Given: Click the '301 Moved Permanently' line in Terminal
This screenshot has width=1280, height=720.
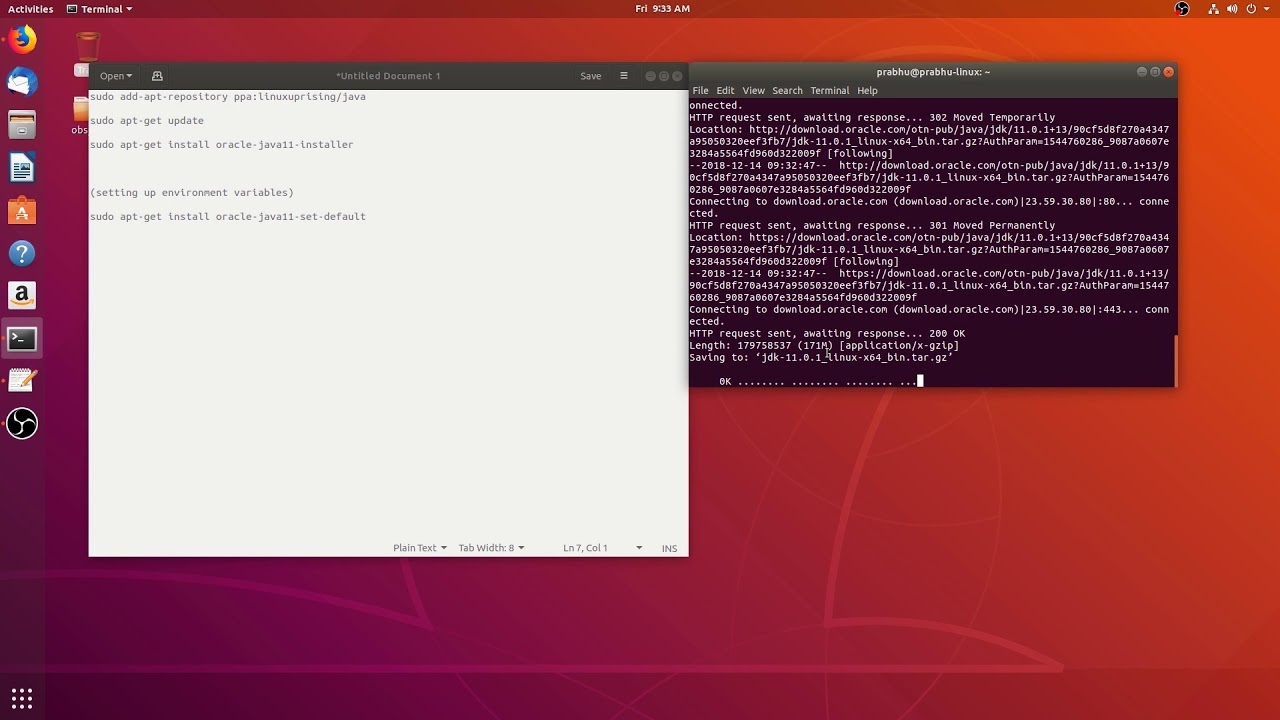Looking at the screenshot, I should pos(872,225).
